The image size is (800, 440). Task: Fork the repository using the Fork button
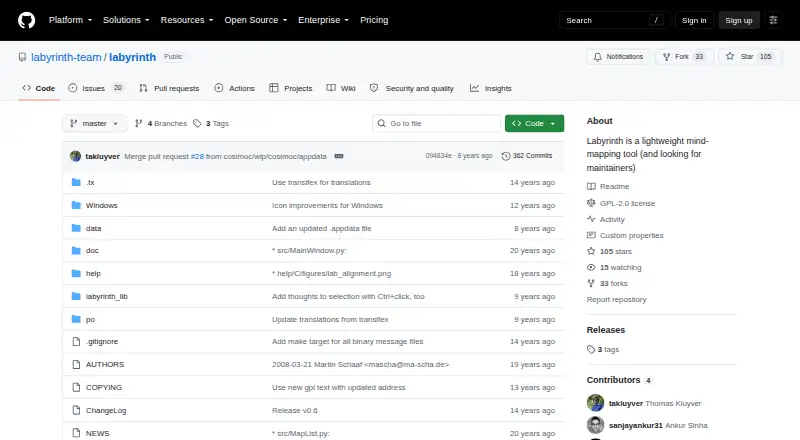[684, 57]
